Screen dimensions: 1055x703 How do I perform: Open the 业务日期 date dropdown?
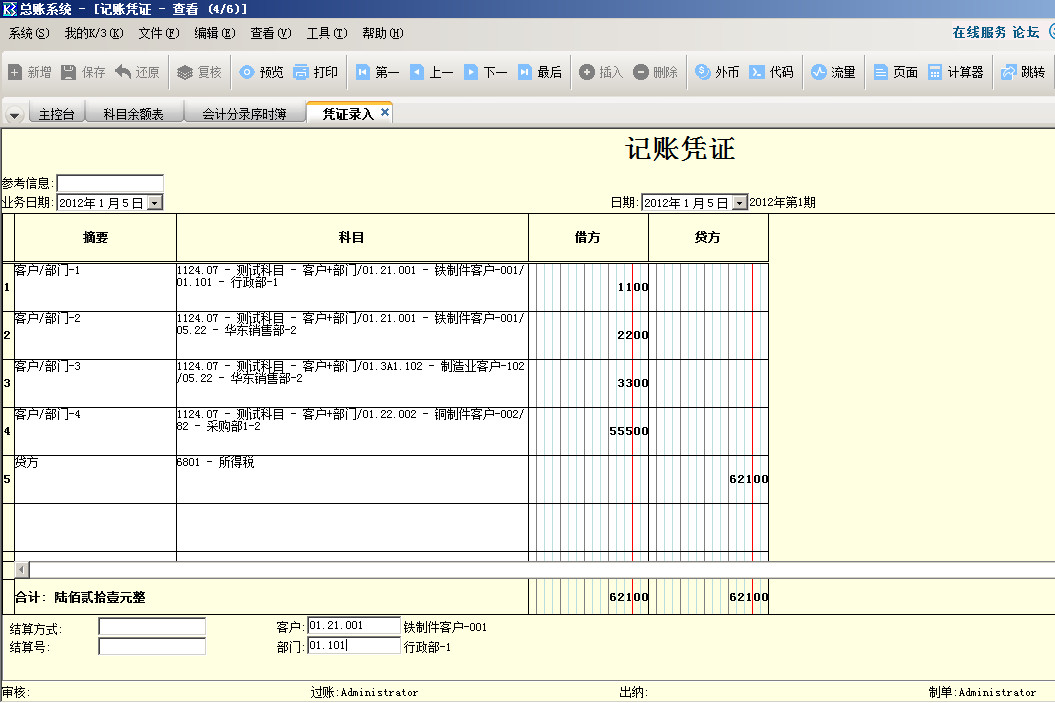(x=154, y=203)
